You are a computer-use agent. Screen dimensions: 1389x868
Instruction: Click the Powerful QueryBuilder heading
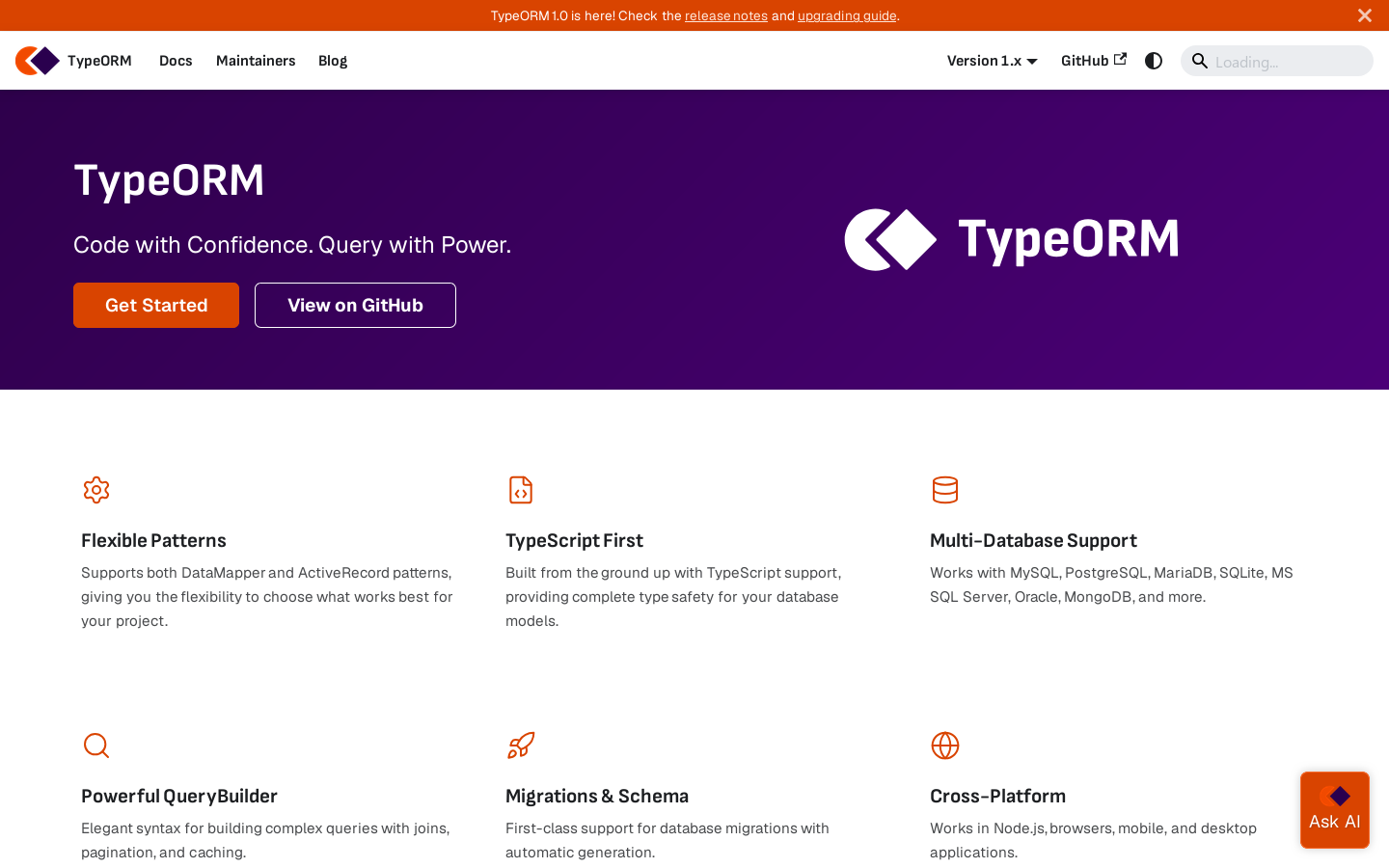click(x=179, y=797)
